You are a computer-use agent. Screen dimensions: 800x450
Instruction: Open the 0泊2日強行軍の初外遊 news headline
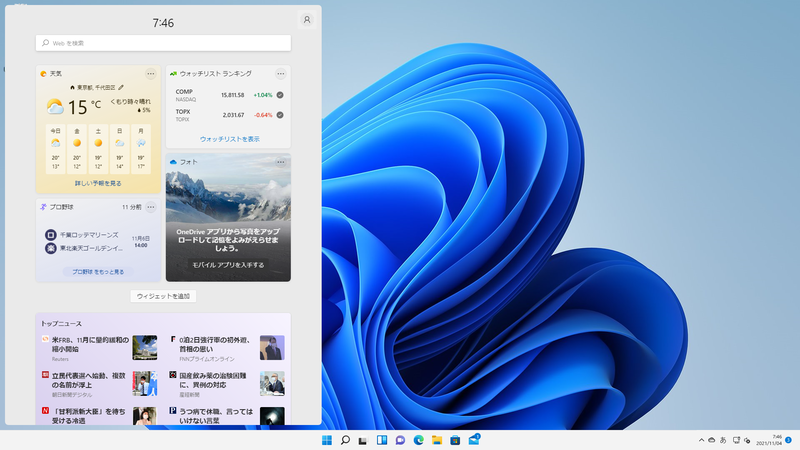[215, 344]
